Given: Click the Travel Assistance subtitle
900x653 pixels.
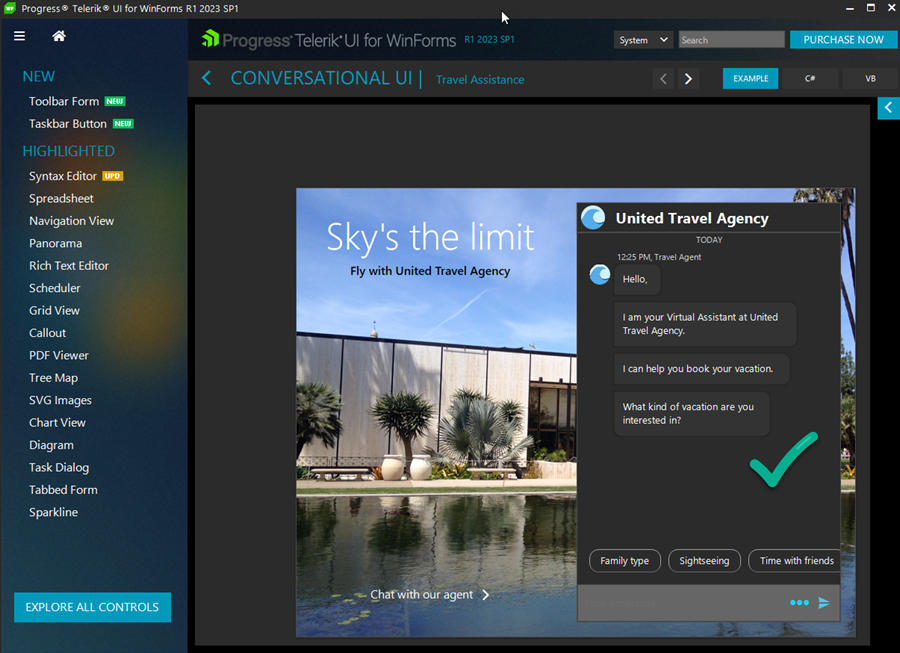Looking at the screenshot, I should coord(480,80).
